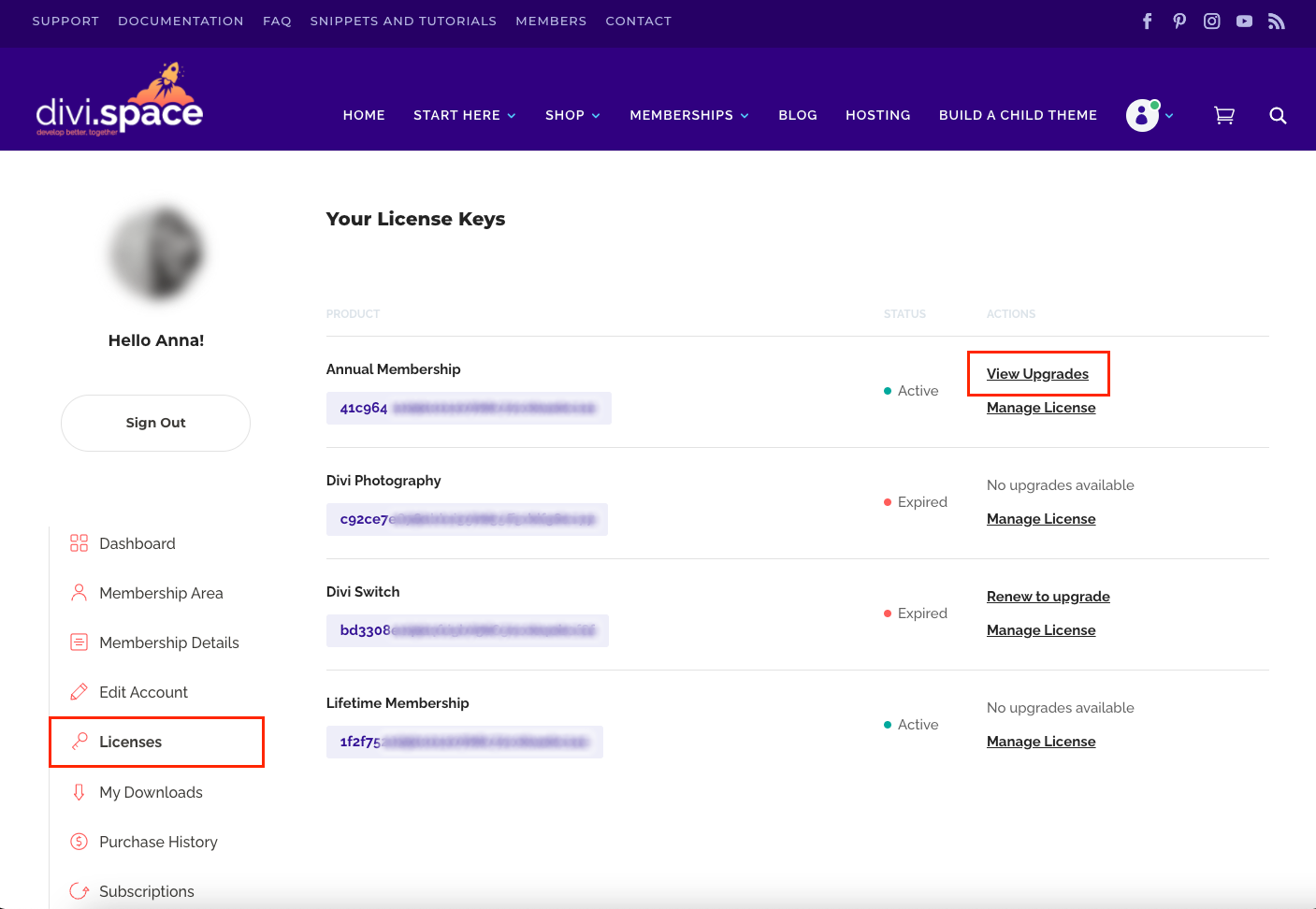The image size is (1316, 909).
Task: Open the Support top menu item
Action: click(x=65, y=21)
